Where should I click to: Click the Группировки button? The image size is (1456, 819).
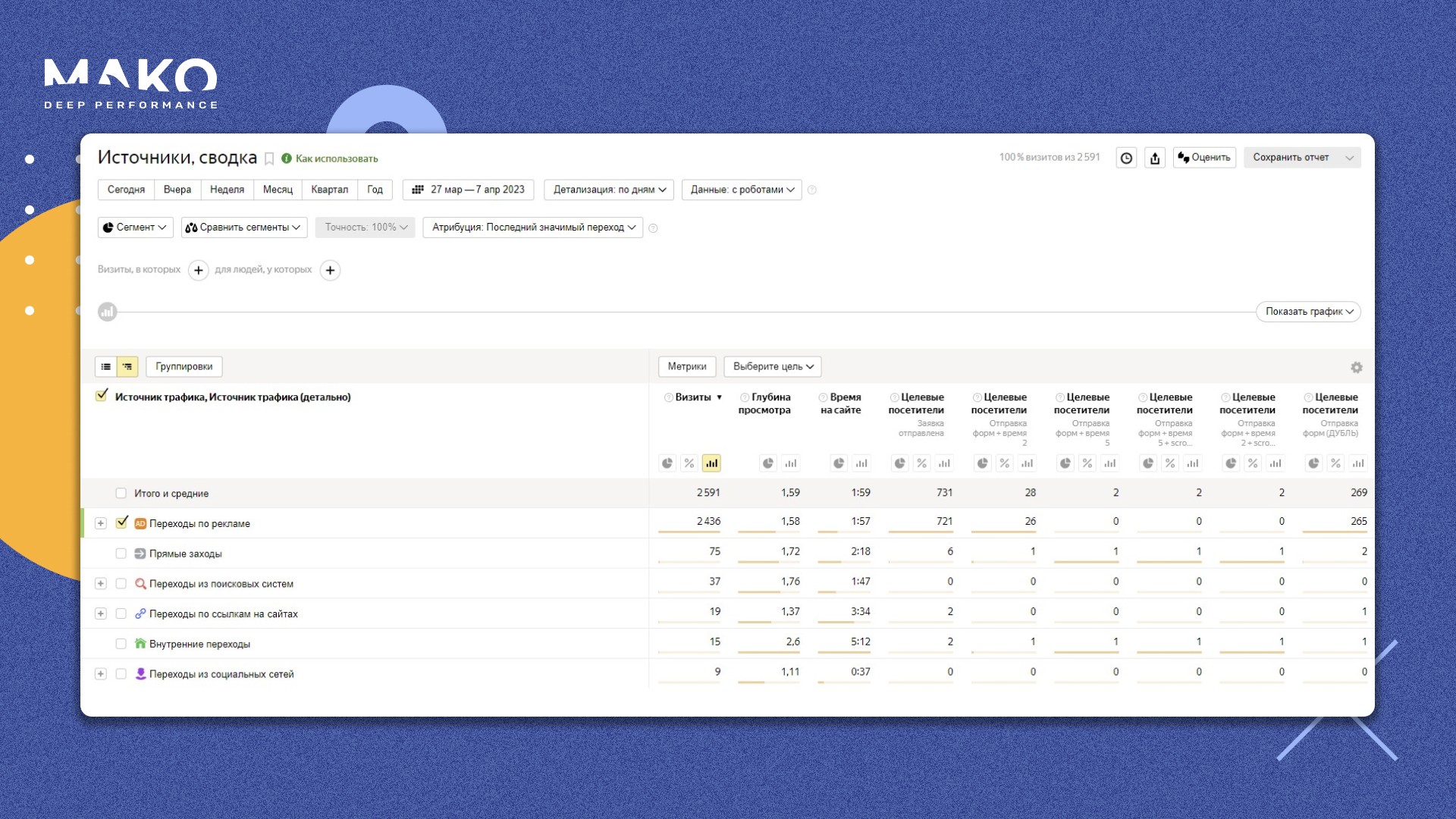(184, 366)
